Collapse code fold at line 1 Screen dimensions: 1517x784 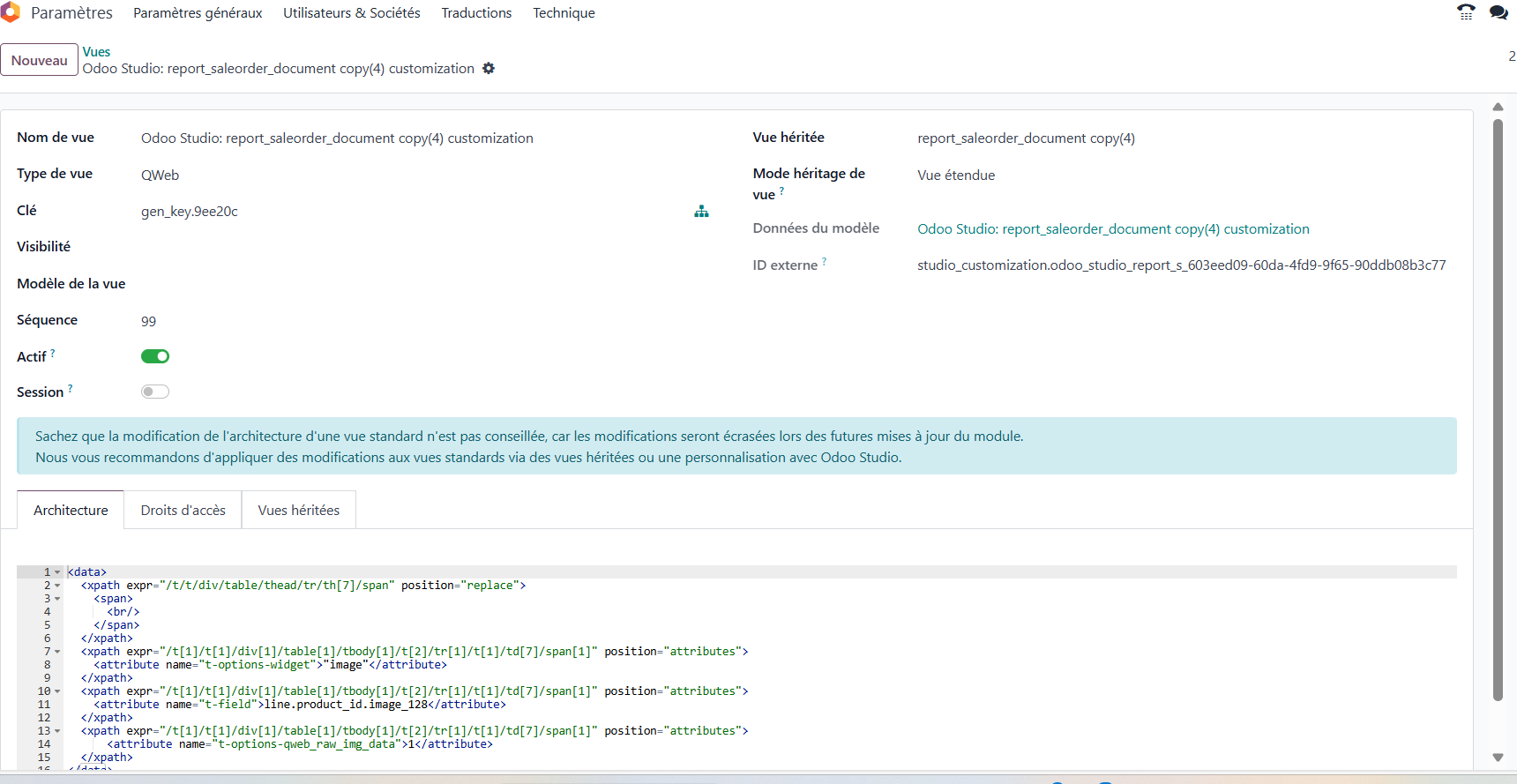(x=57, y=572)
